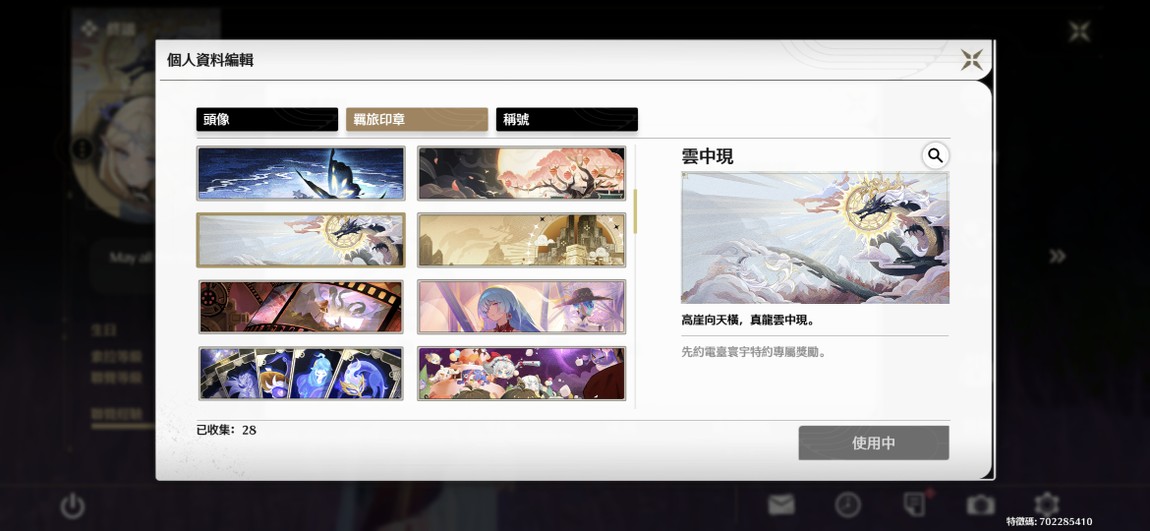The height and width of the screenshot is (531, 1150).
Task: Click the 使用中 button
Action: (874, 443)
